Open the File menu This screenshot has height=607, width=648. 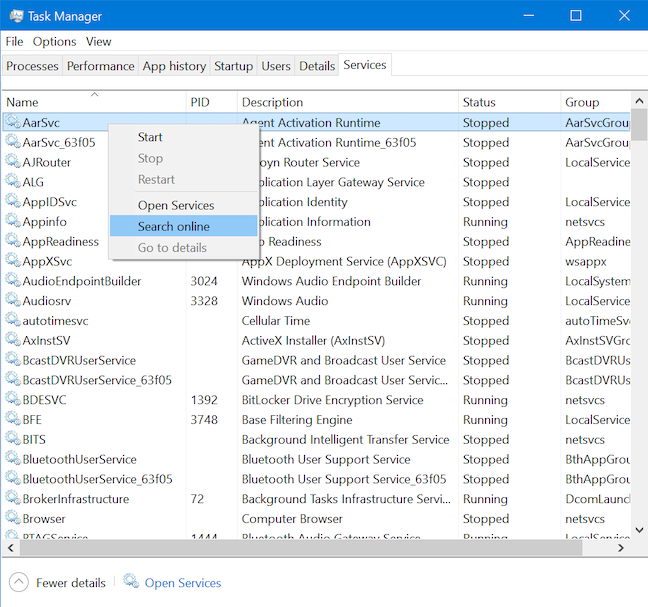coord(14,42)
